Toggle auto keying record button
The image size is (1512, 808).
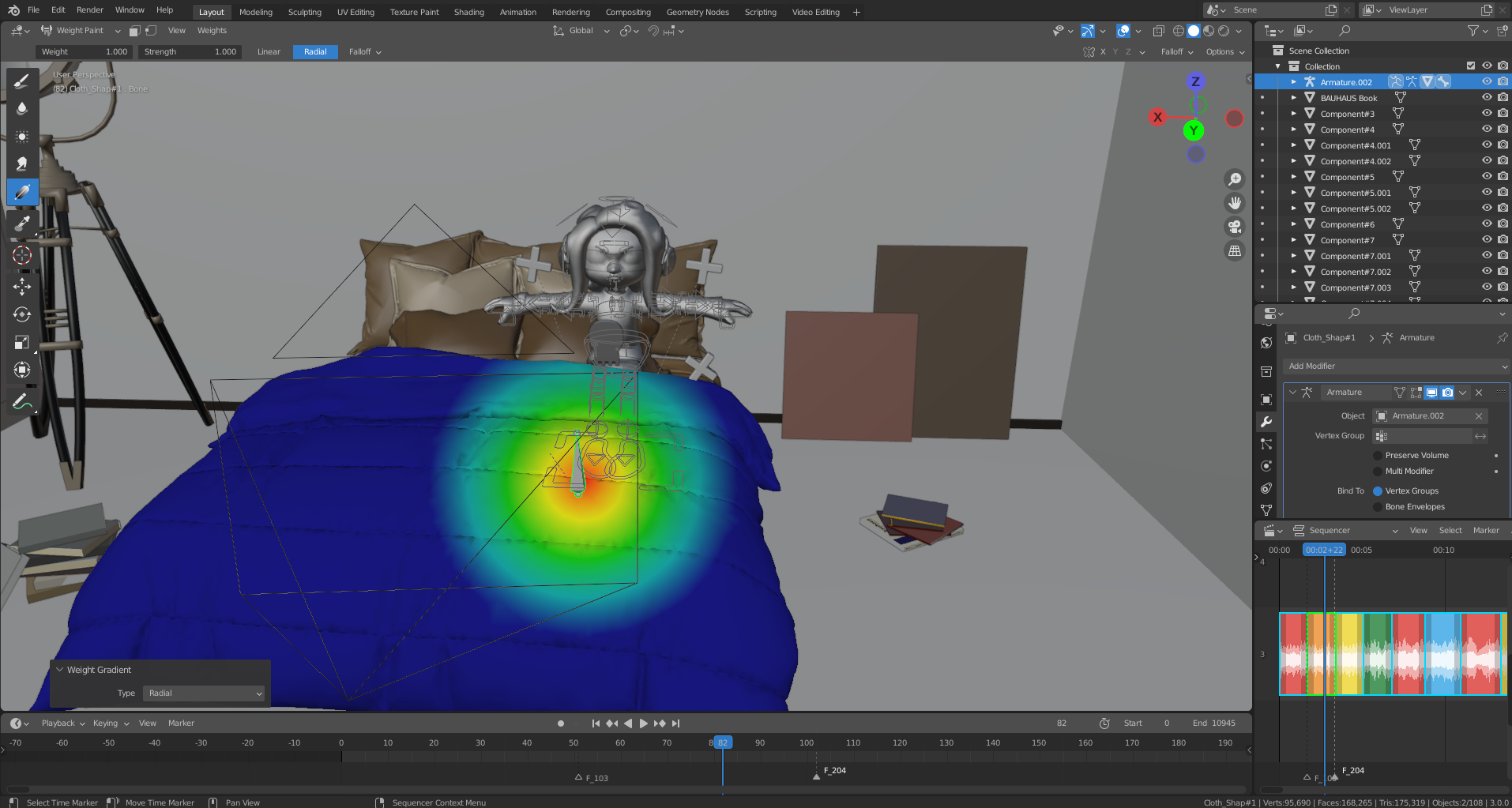[561, 723]
